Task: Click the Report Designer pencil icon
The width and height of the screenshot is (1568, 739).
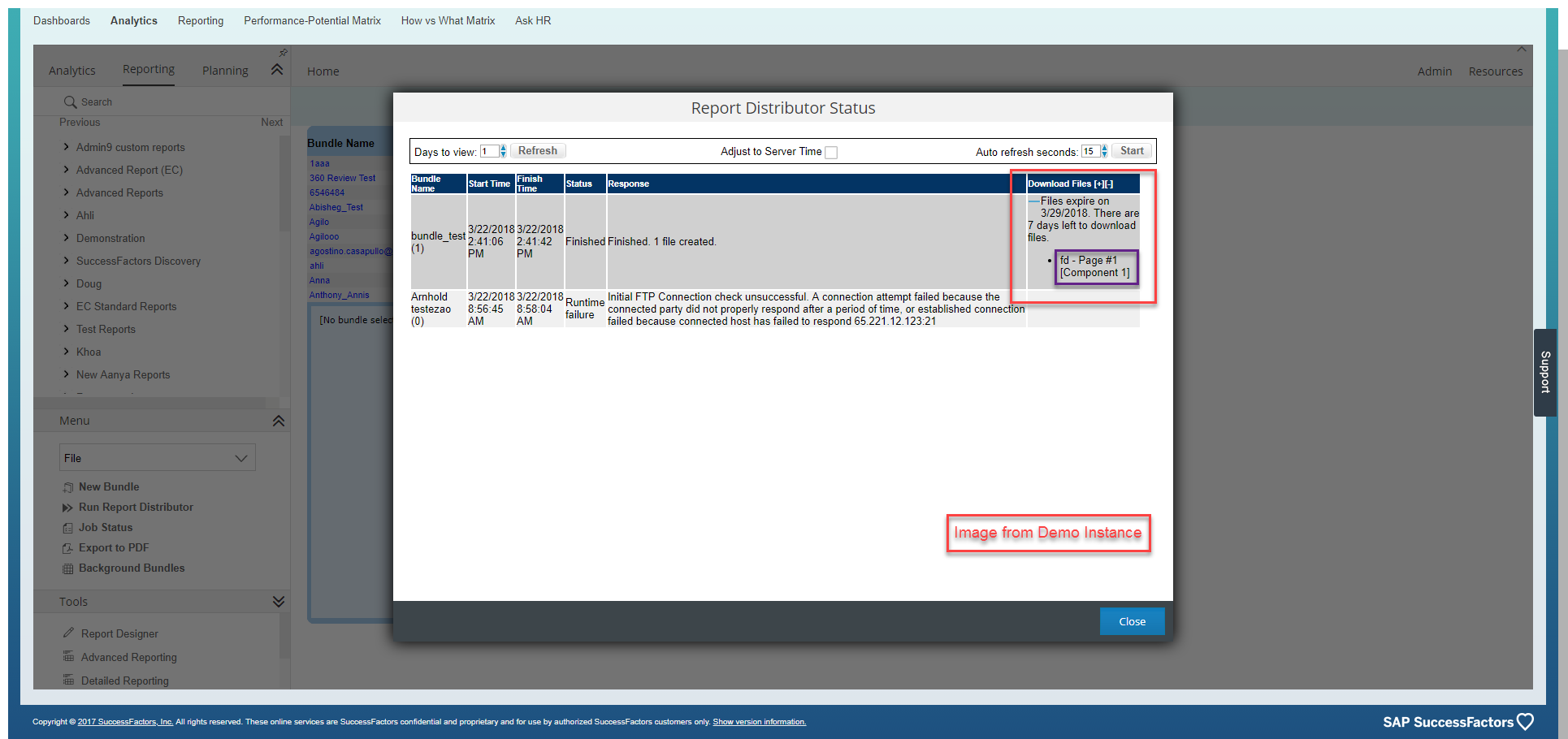Action: 69,633
